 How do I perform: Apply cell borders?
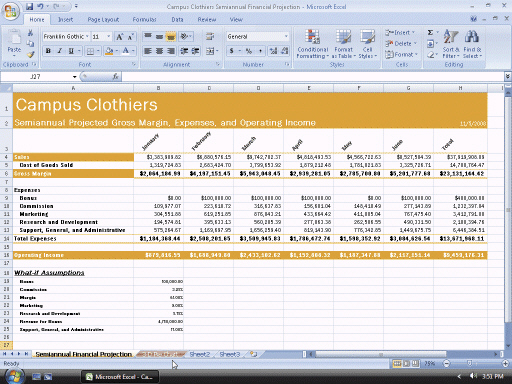click(x=90, y=51)
